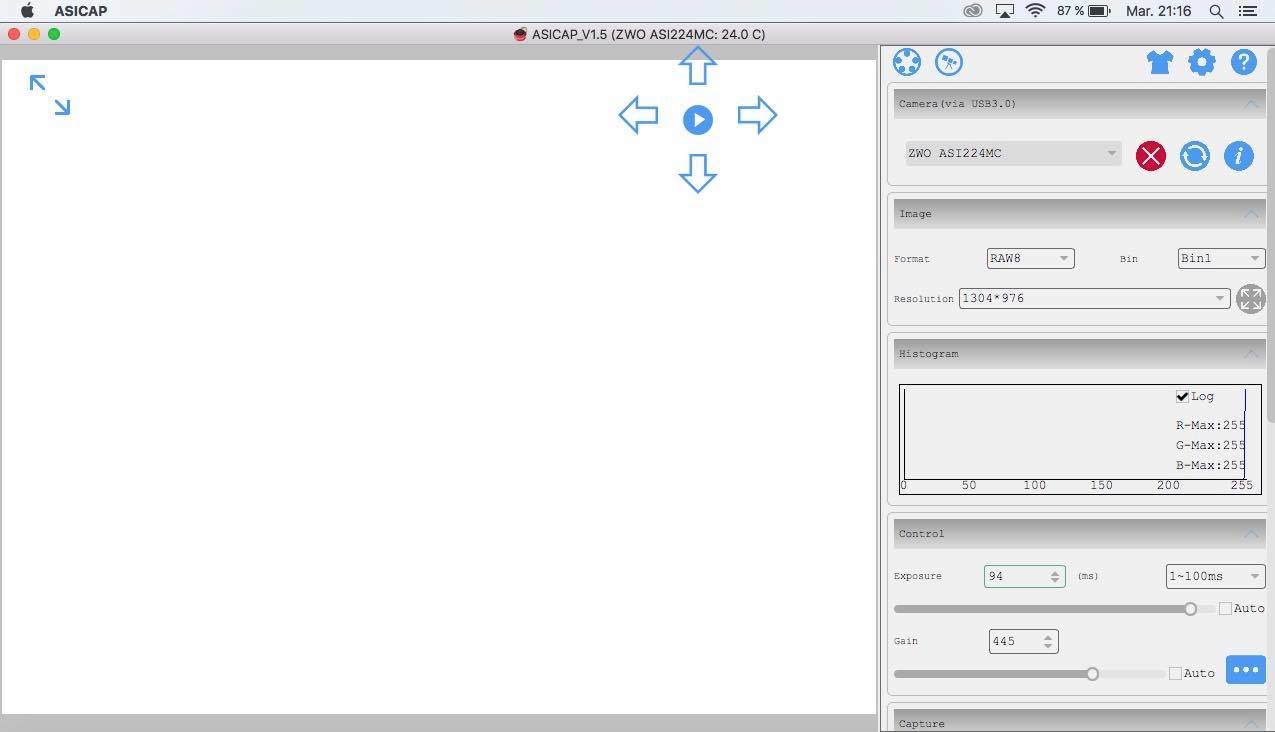Click the battery status at 87 %
Image resolution: width=1275 pixels, height=732 pixels.
point(1084,11)
